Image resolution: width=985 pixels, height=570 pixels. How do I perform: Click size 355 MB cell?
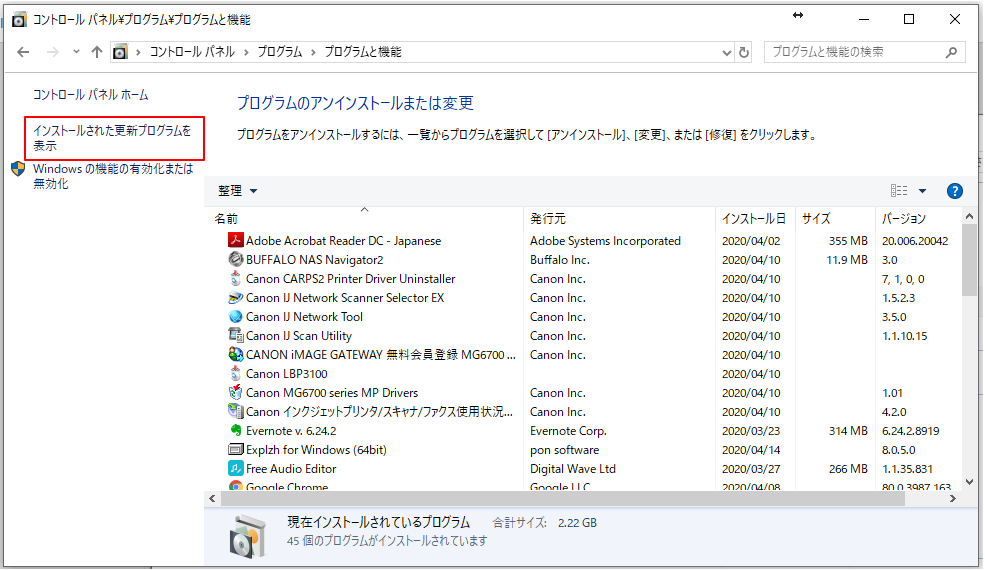pos(848,241)
